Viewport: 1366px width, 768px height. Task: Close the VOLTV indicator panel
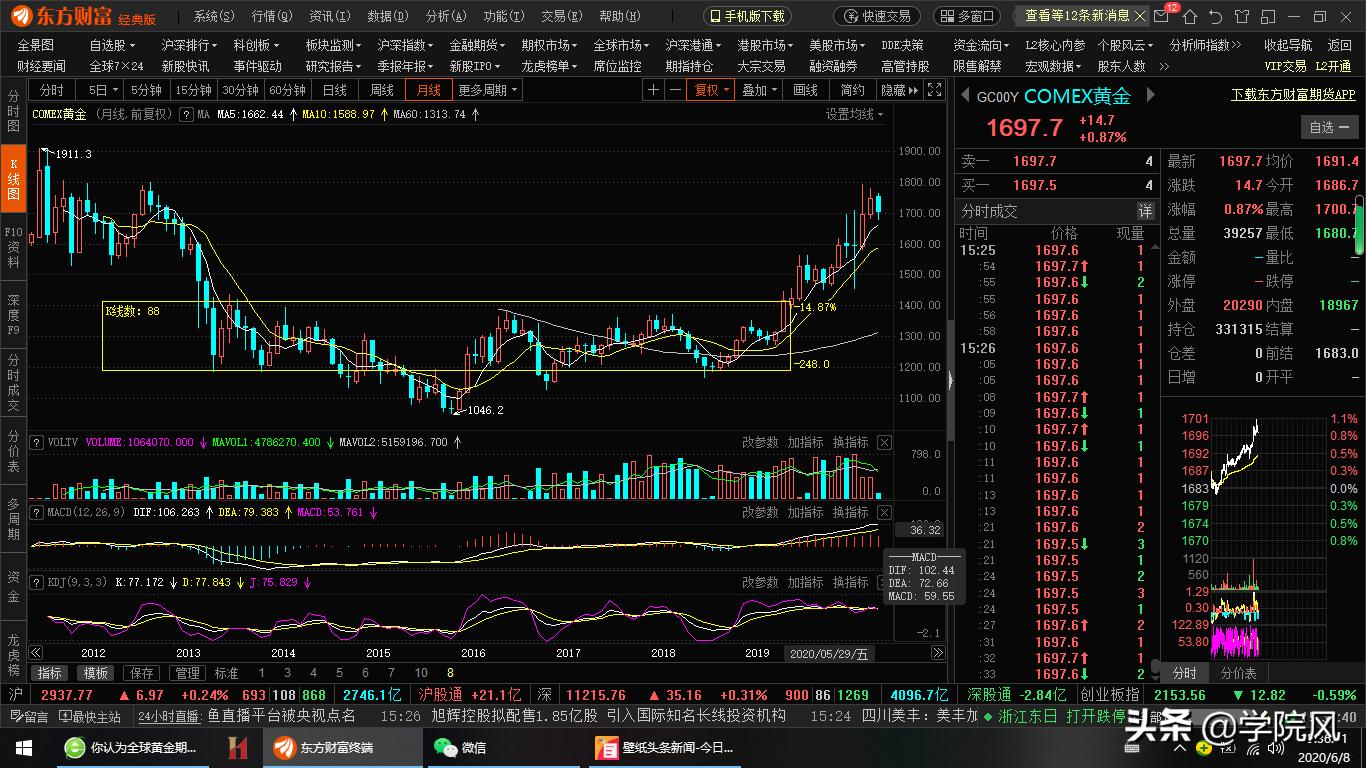[x=884, y=442]
